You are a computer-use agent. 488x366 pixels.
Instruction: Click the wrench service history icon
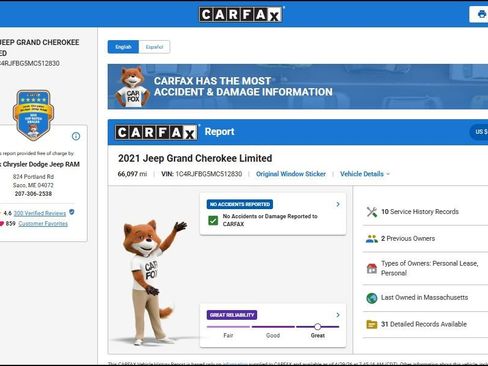tap(372, 212)
